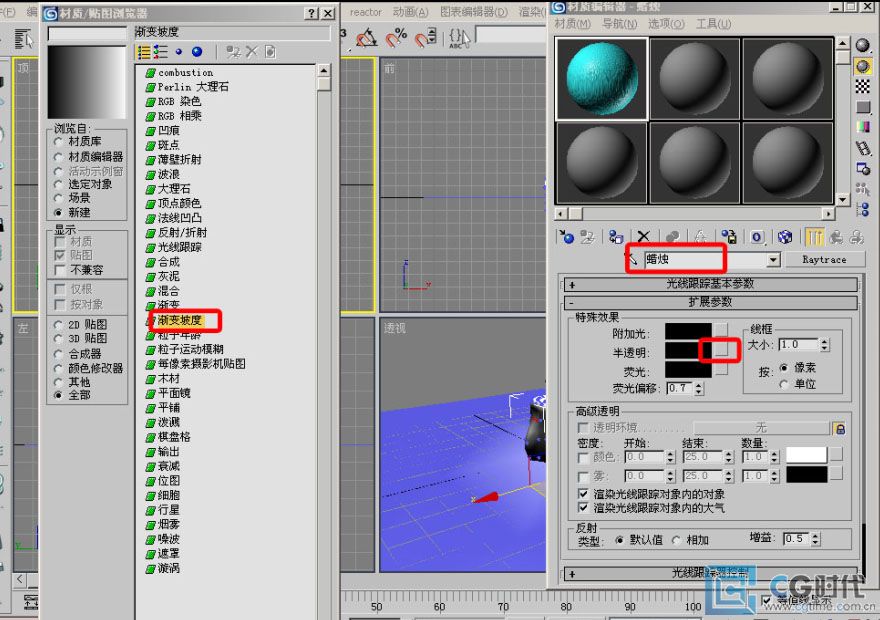Toggle Show Map in Viewport cube icon
Viewport: 880px width, 620px height.
pyautogui.click(x=785, y=237)
